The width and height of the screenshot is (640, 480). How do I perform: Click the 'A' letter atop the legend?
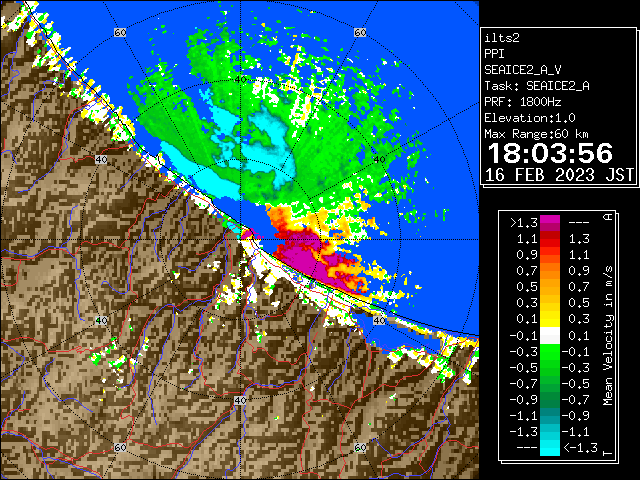608,217
